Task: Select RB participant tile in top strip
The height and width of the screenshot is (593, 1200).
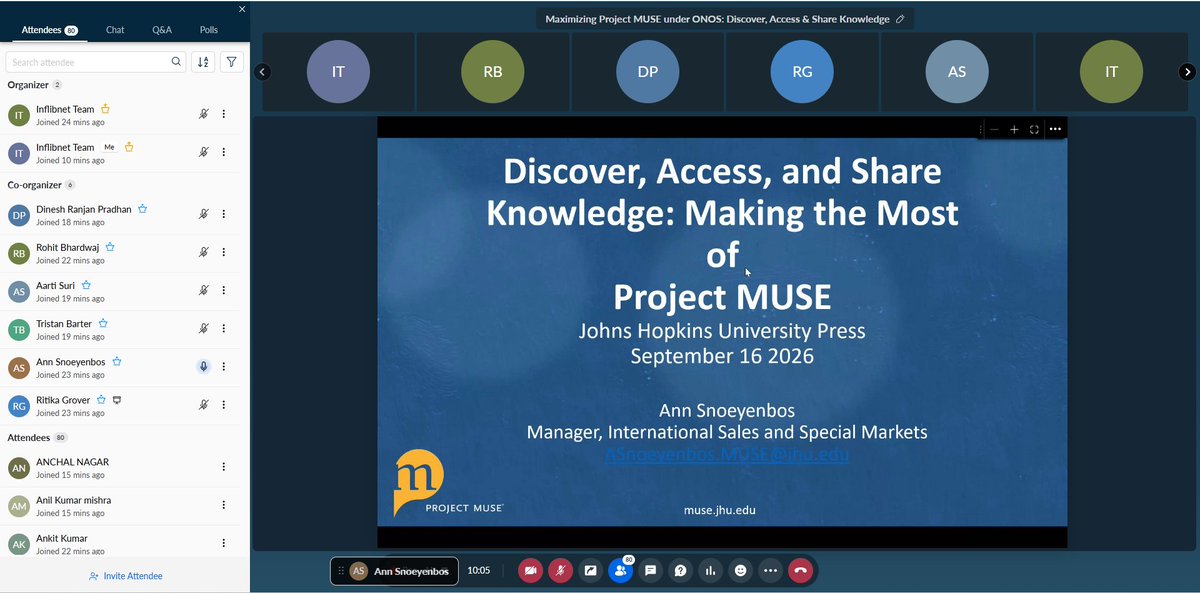Action: click(x=492, y=72)
